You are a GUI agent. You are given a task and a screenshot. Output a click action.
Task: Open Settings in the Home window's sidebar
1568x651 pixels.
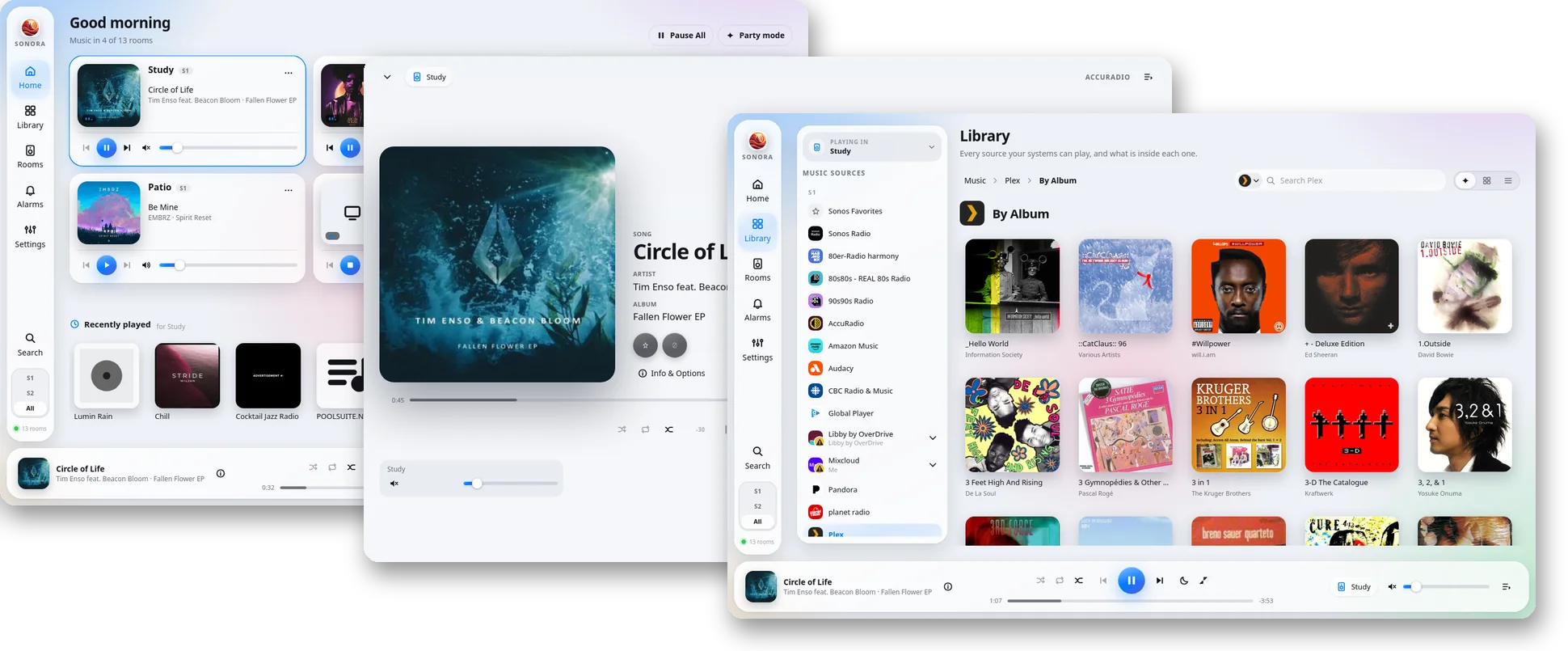(30, 236)
